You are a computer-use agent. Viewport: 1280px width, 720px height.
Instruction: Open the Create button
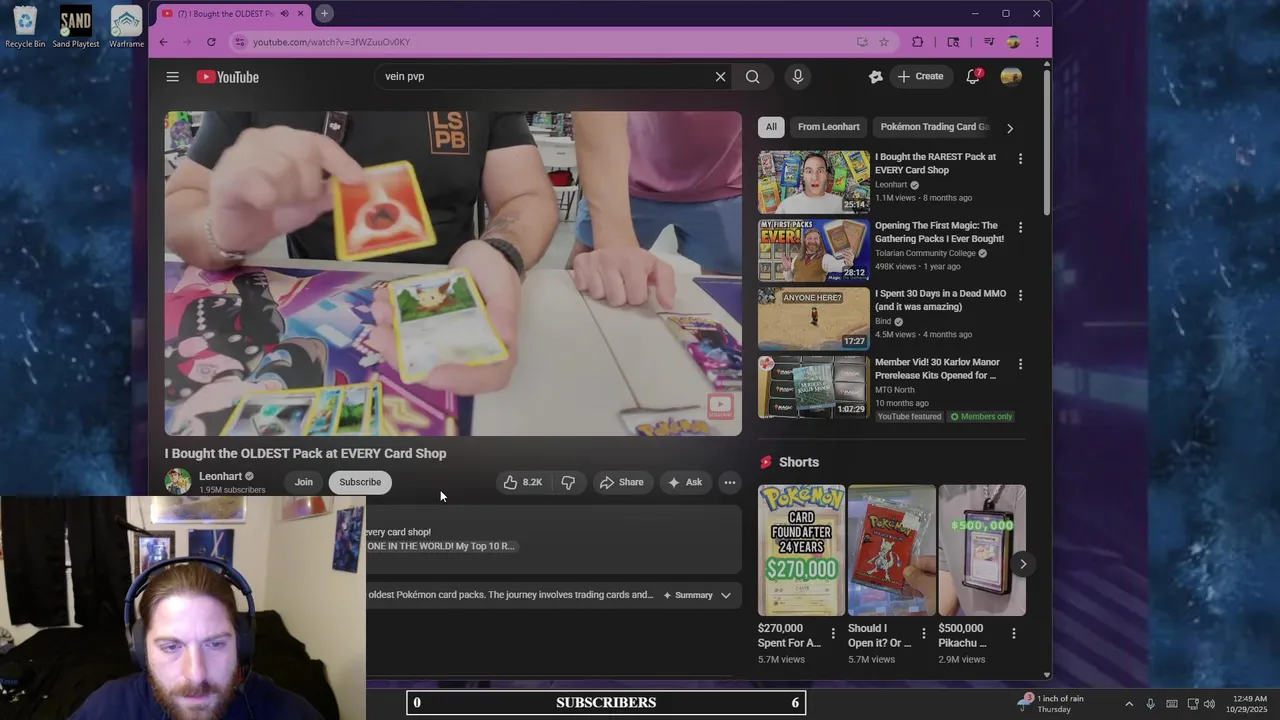tap(920, 77)
